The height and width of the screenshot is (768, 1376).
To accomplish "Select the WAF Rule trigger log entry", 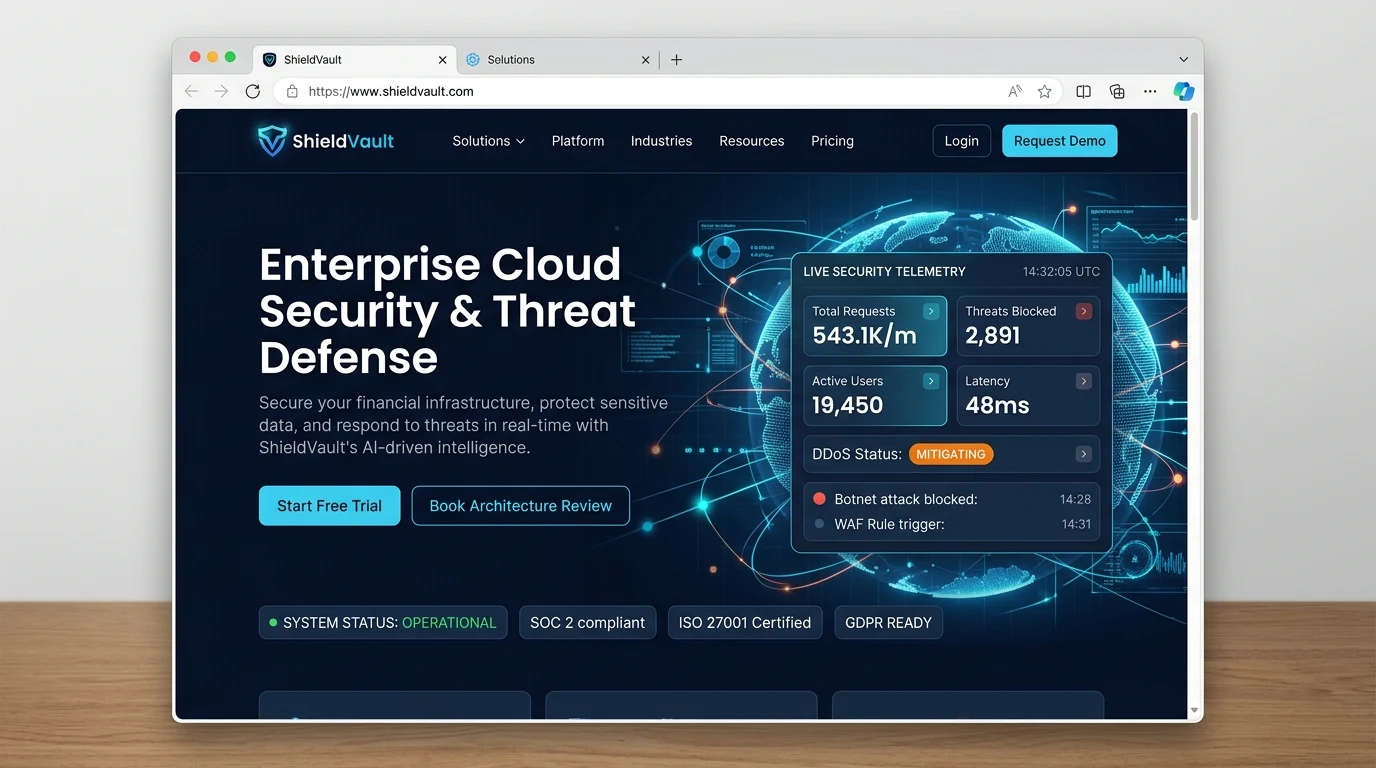I will coord(951,524).
